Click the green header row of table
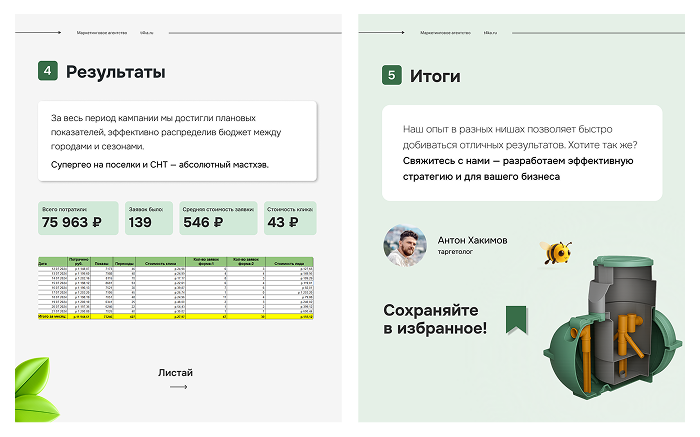 (177, 261)
